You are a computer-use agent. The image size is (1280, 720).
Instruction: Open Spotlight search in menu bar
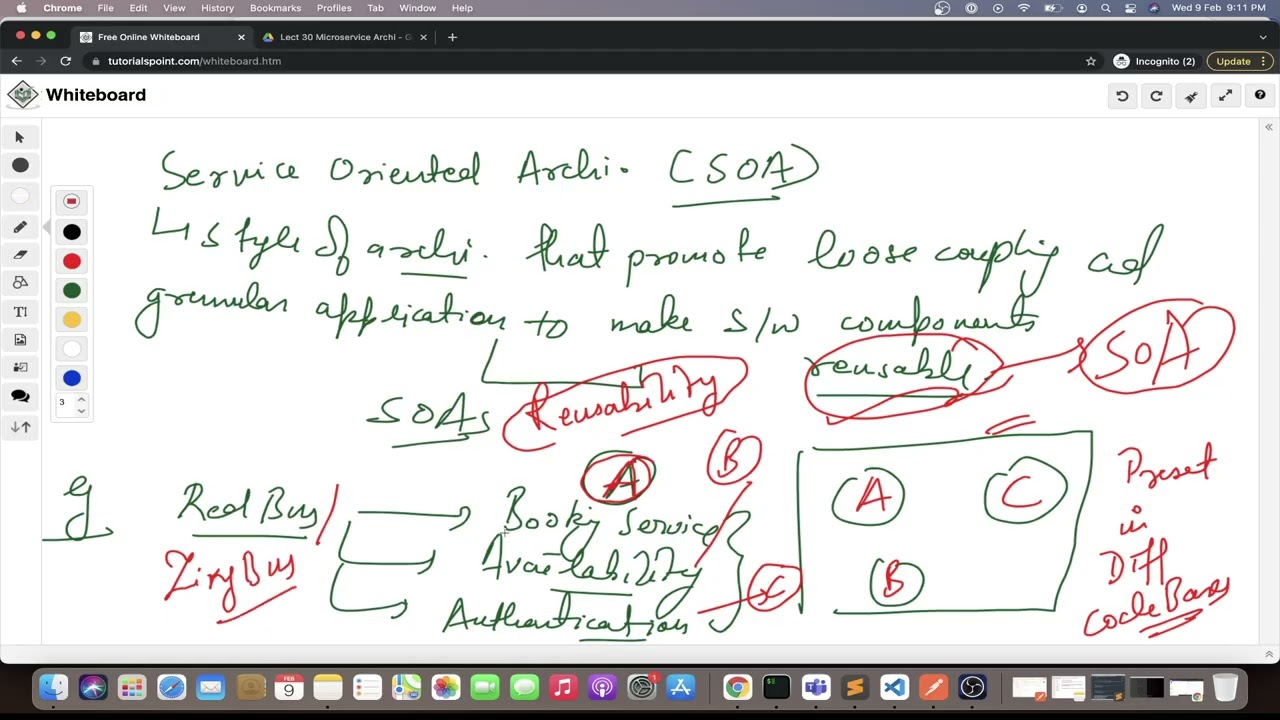click(x=1106, y=8)
